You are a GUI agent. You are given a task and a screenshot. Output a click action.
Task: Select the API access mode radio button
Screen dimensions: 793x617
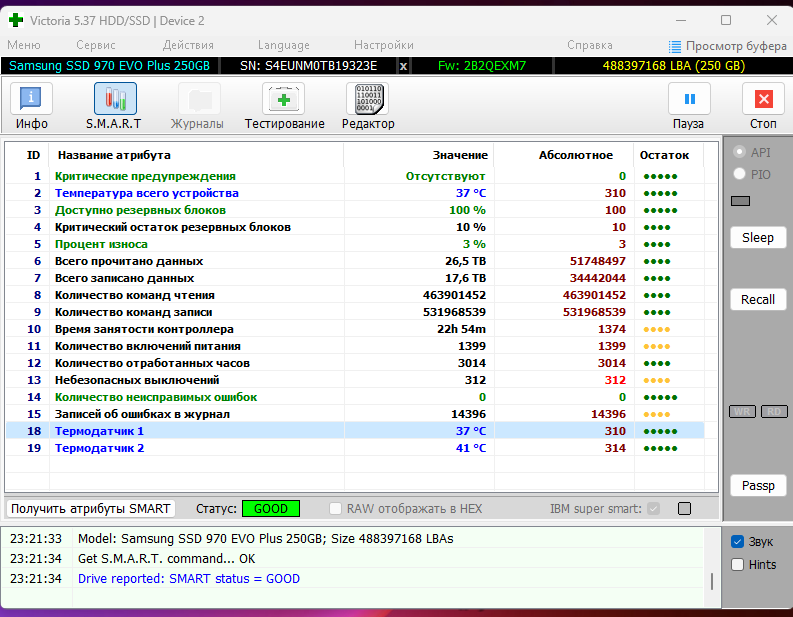pos(739,152)
